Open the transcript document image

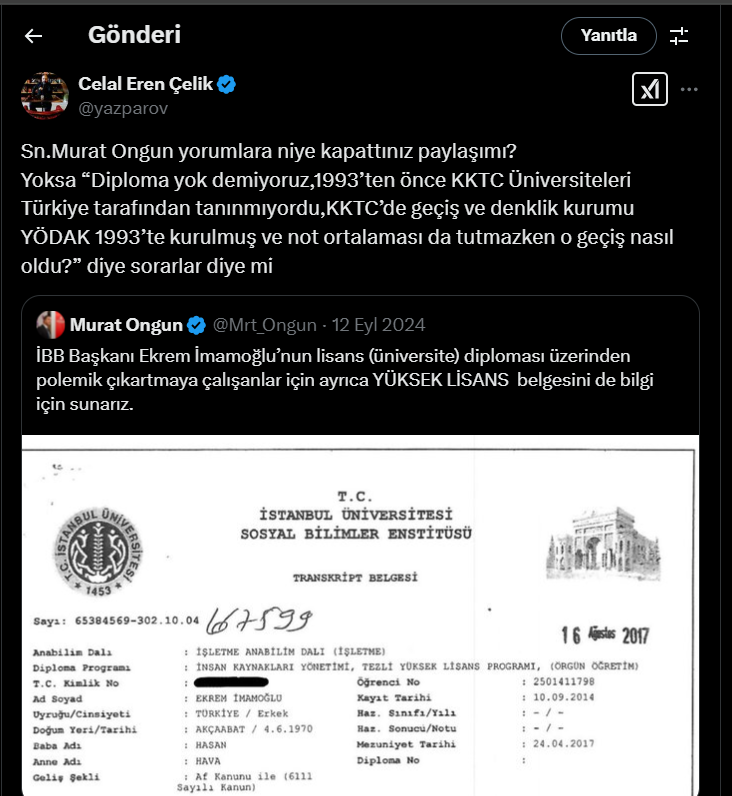tap(360, 615)
